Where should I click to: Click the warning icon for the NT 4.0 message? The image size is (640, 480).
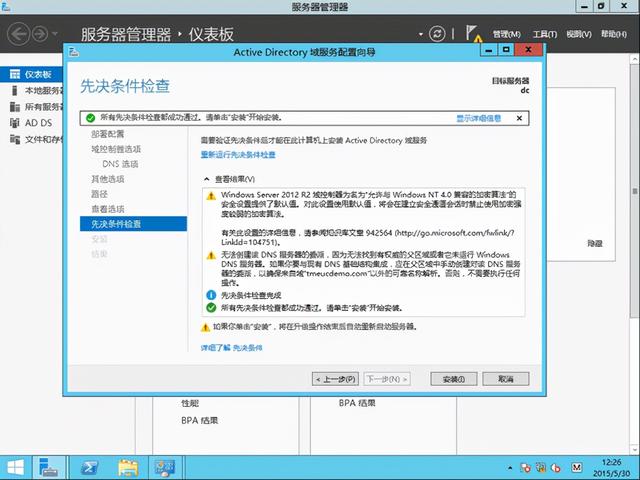211,196
